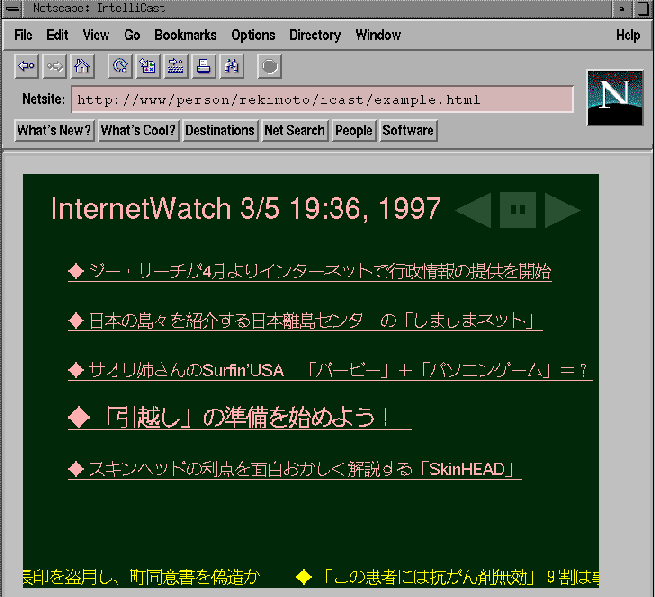The image size is (655, 597).
Task: Click the Back arrow toolbar icon
Action: (x=27, y=66)
